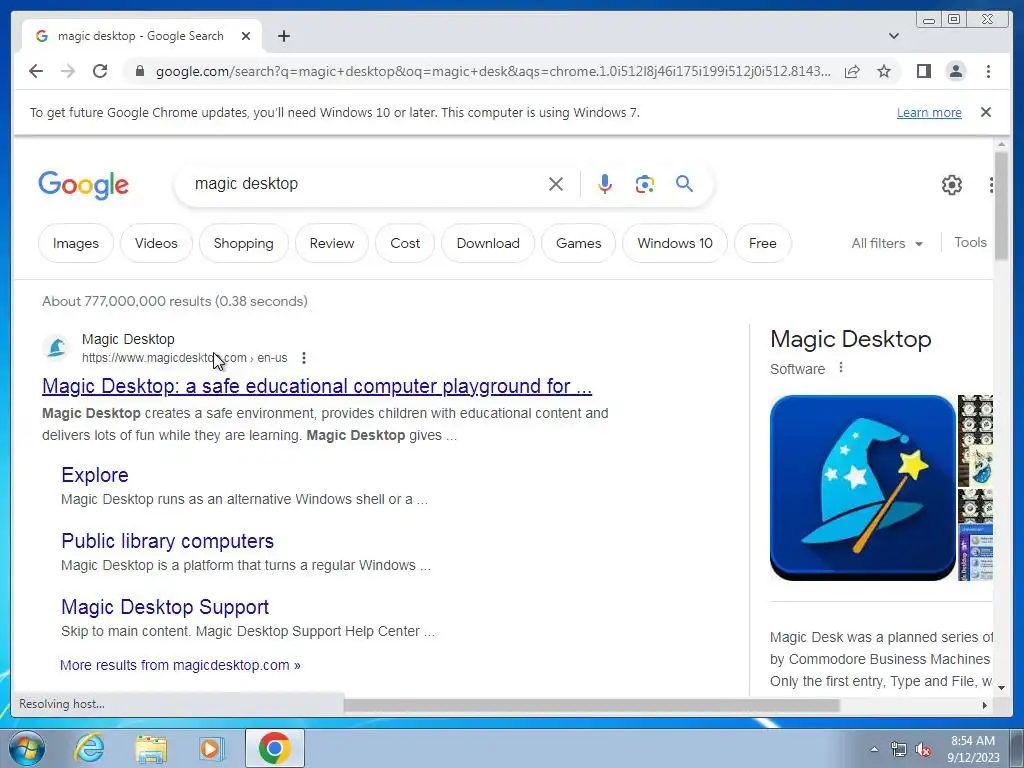The image size is (1024, 768).
Task: Open the Magic Desktop Support sitelink
Action: click(x=165, y=607)
